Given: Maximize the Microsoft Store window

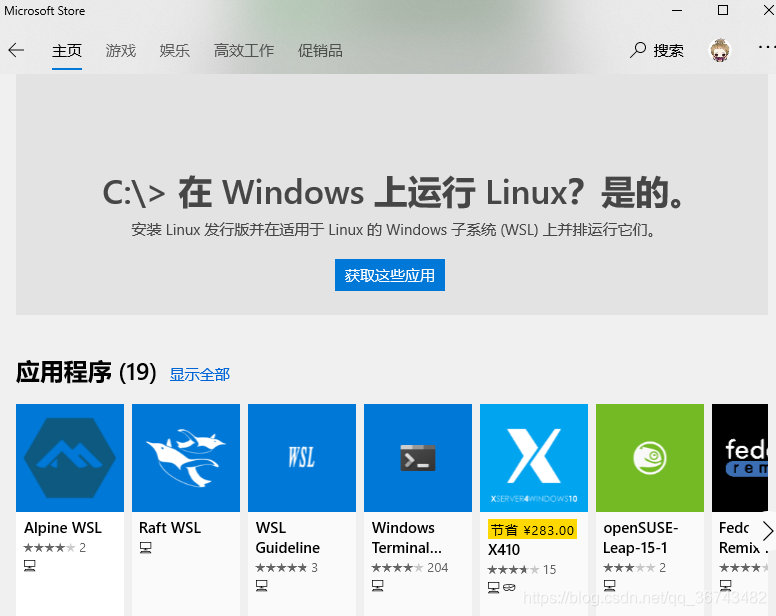Looking at the screenshot, I should pos(723,10).
